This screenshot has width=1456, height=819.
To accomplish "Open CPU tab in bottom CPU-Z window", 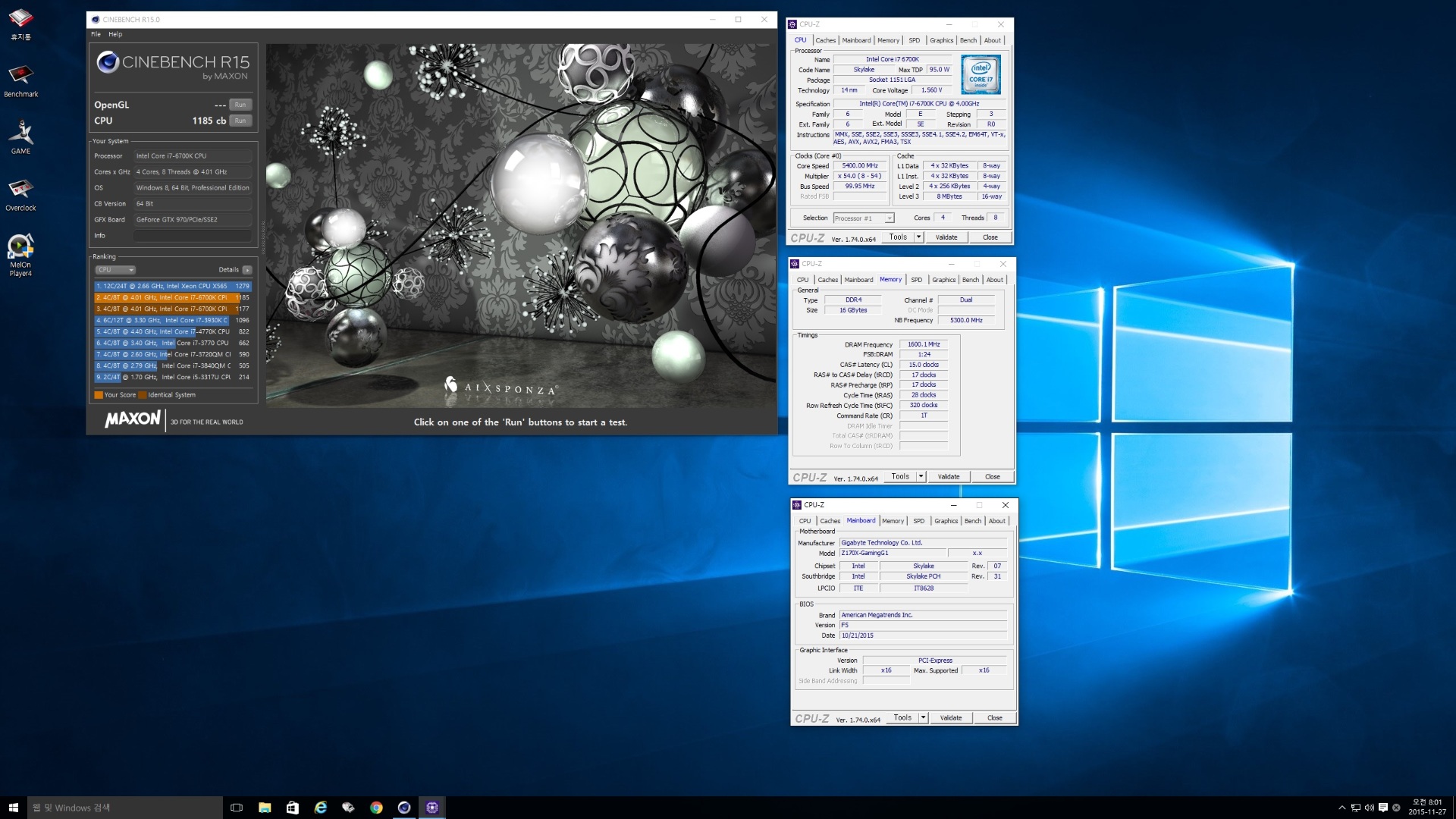I will pyautogui.click(x=805, y=521).
